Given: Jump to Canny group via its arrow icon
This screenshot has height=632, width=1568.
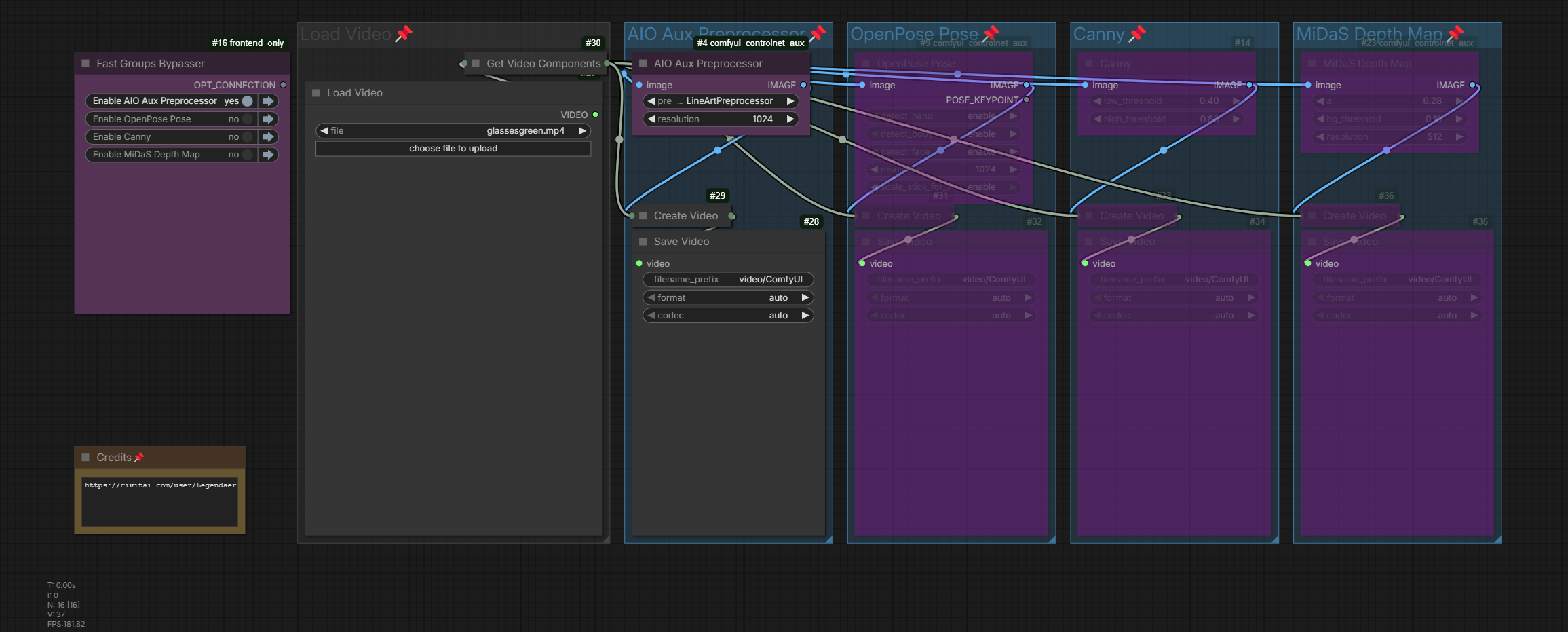Looking at the screenshot, I should pyautogui.click(x=269, y=136).
